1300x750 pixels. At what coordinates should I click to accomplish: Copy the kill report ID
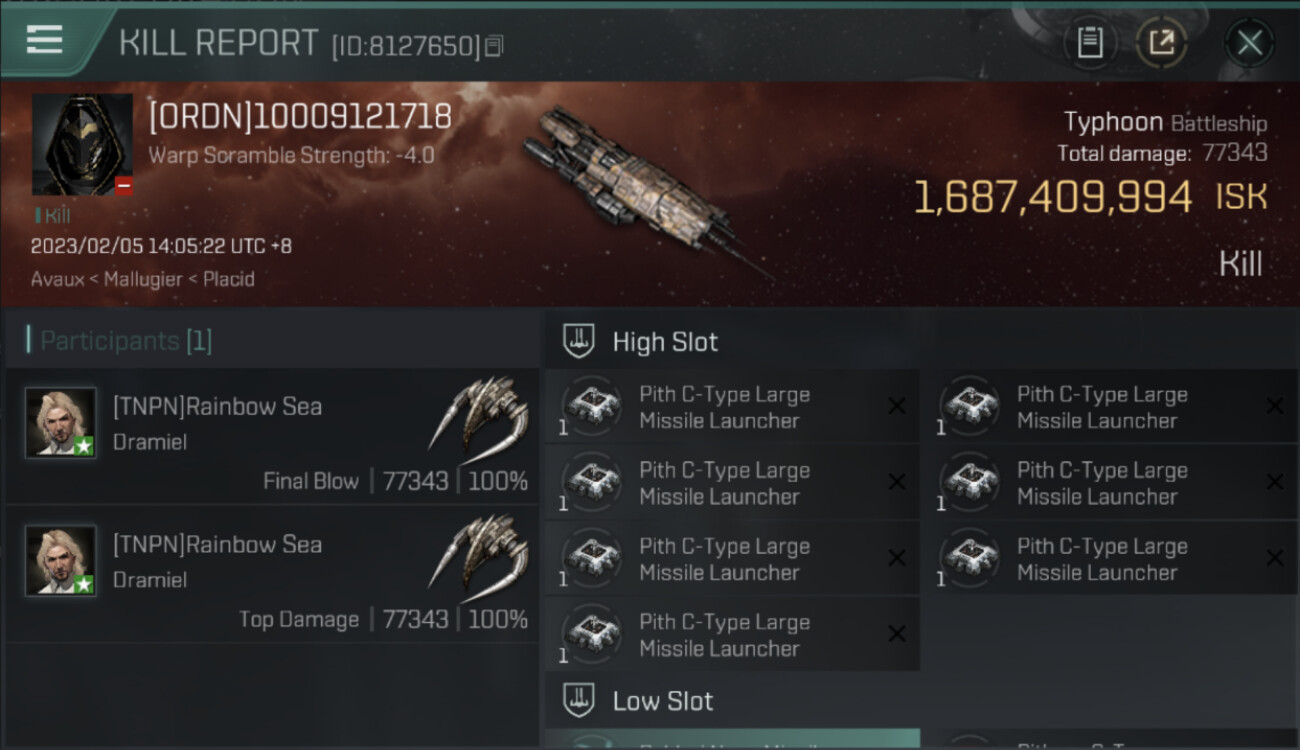[494, 46]
